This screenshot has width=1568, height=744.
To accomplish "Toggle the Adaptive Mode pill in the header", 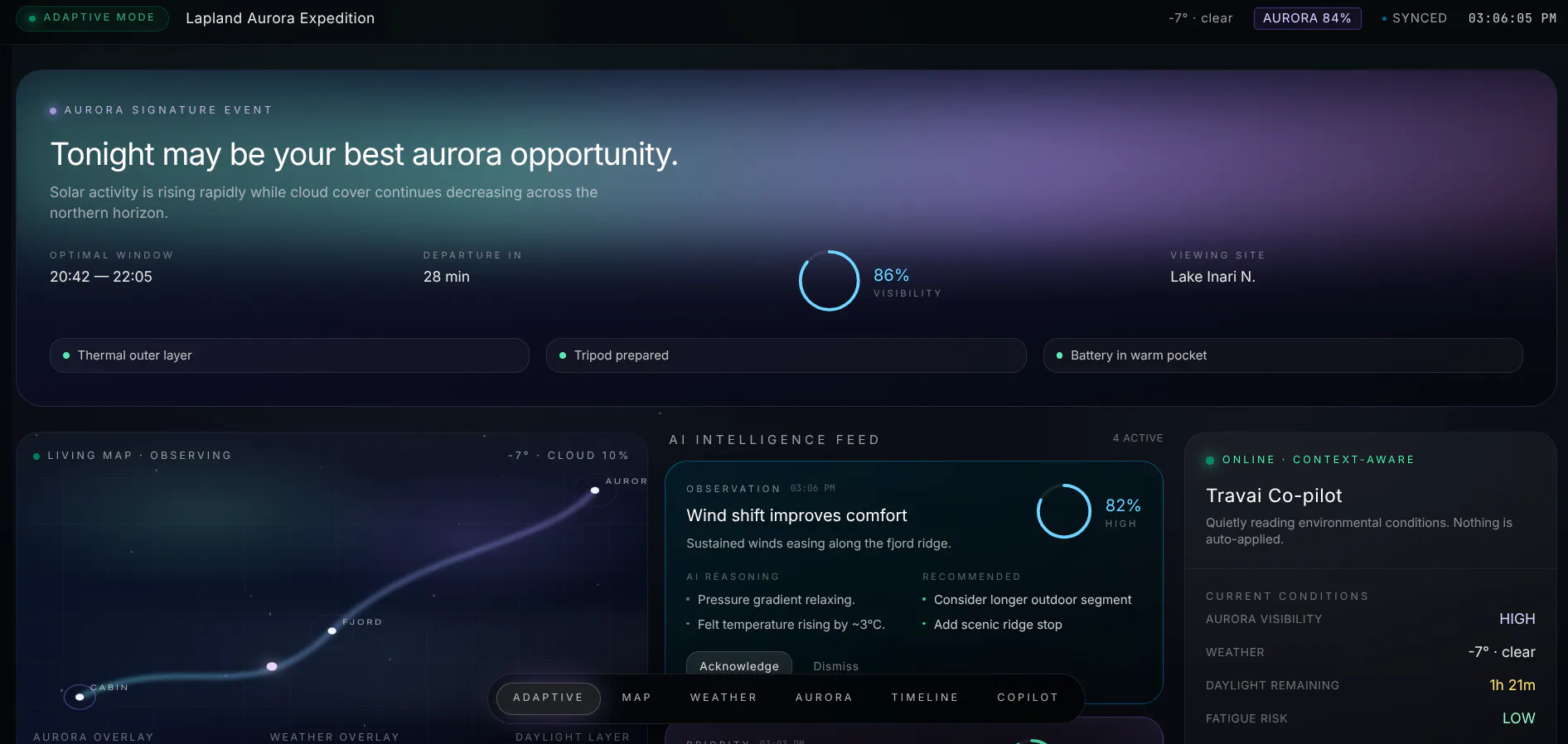I will (x=92, y=18).
